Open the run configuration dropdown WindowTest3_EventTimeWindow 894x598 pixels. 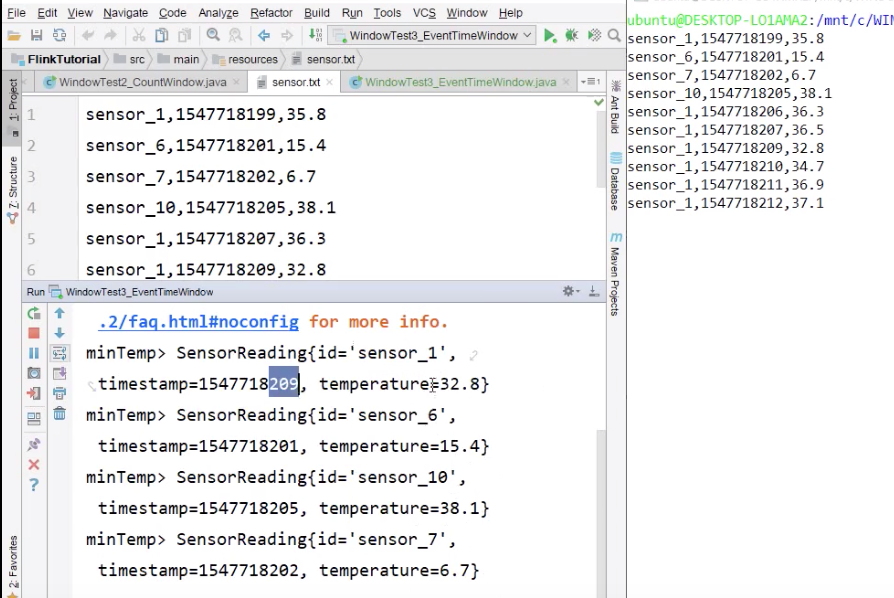(x=434, y=35)
